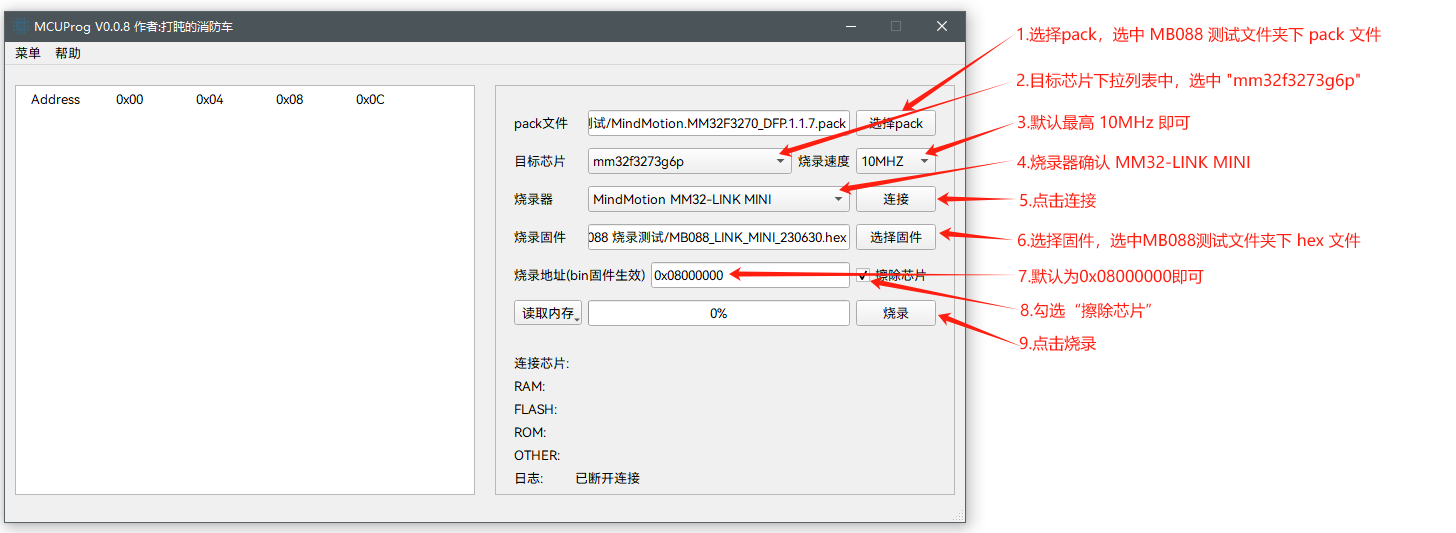Screen dimensions: 1456x533
Task: Click the firmware hex path field
Action: [x=718, y=237]
